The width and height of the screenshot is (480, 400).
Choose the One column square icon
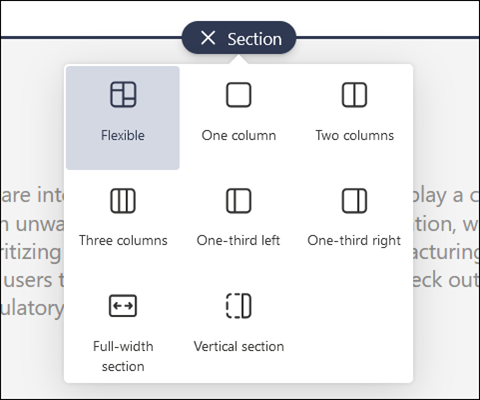(239, 95)
